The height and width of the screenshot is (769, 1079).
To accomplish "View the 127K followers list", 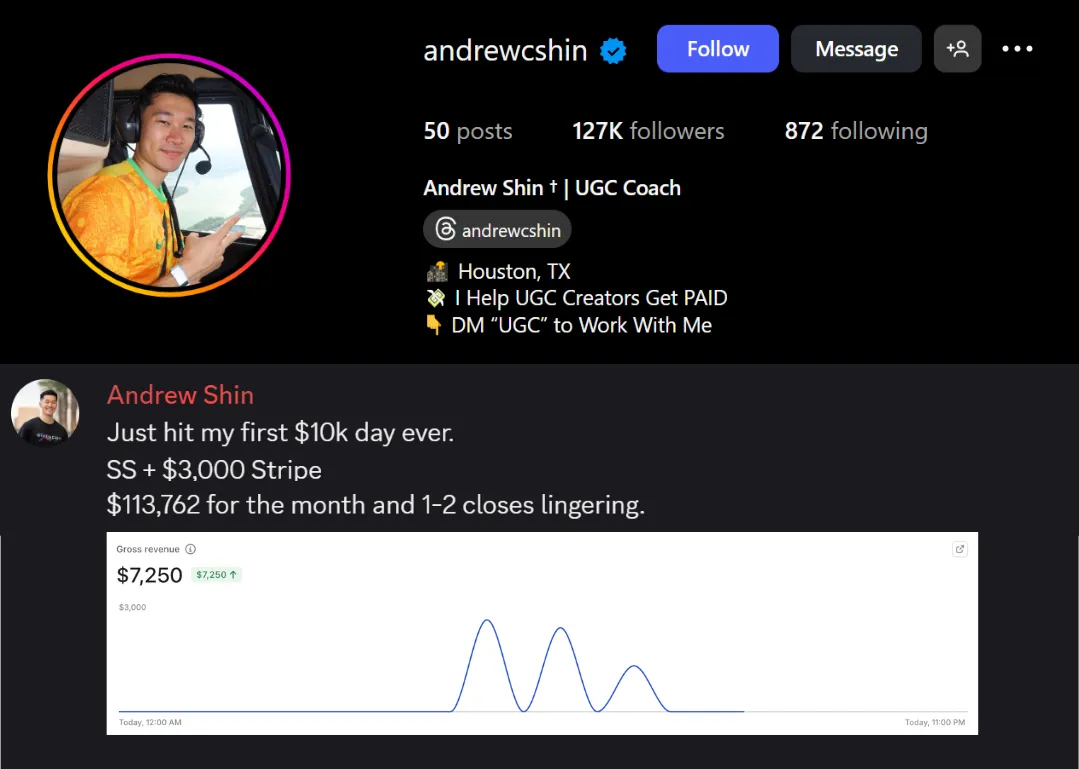I will click(648, 131).
